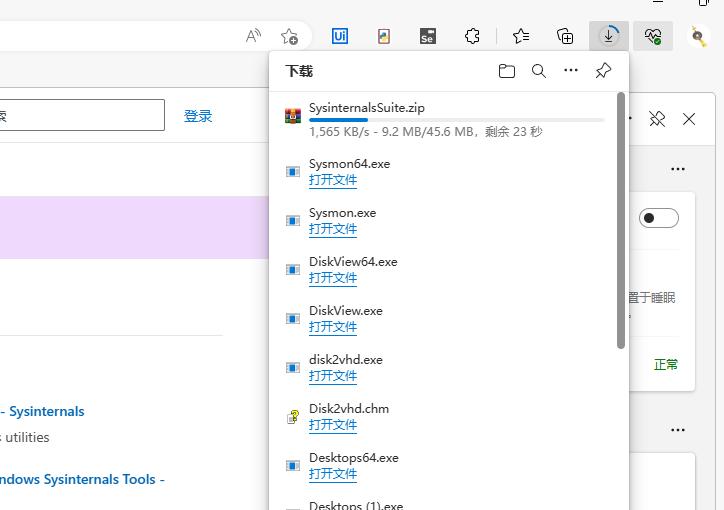Open more options in downloads panel
Image resolution: width=724 pixels, height=510 pixels.
pyautogui.click(x=571, y=70)
